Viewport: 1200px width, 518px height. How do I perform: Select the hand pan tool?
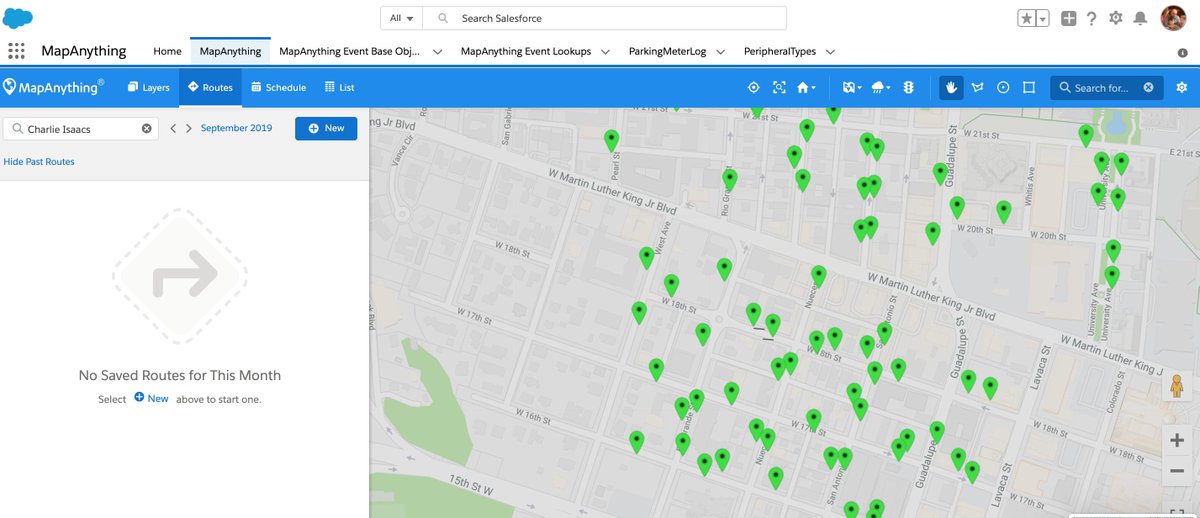(952, 87)
